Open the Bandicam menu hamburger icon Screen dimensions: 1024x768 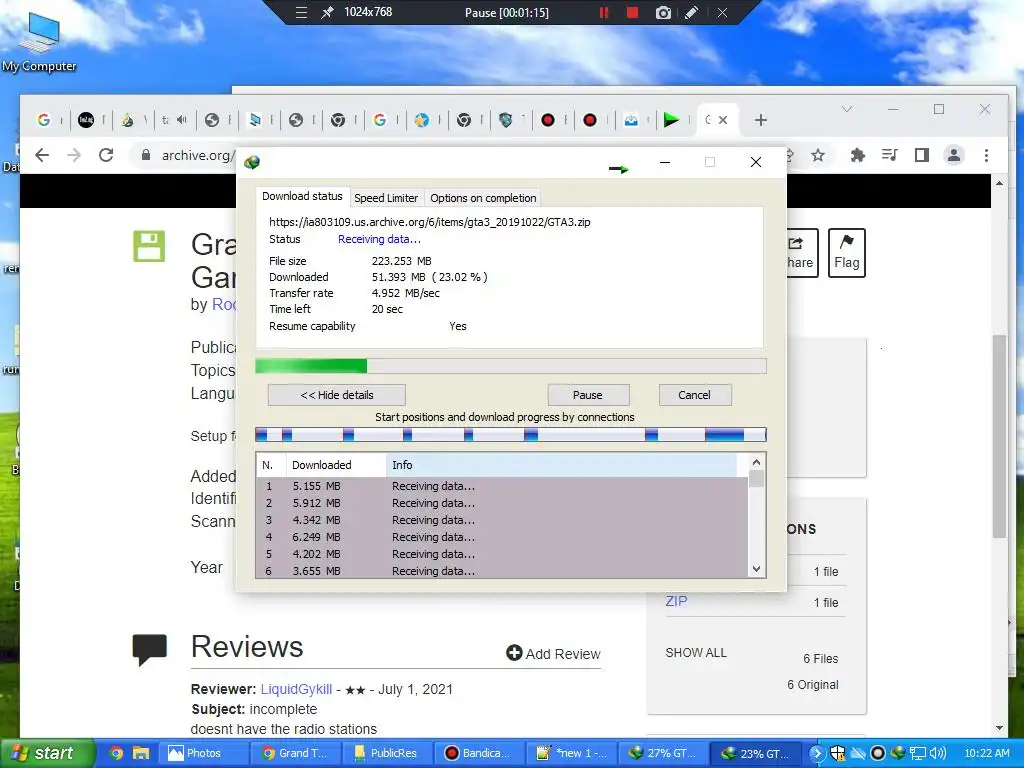[301, 12]
